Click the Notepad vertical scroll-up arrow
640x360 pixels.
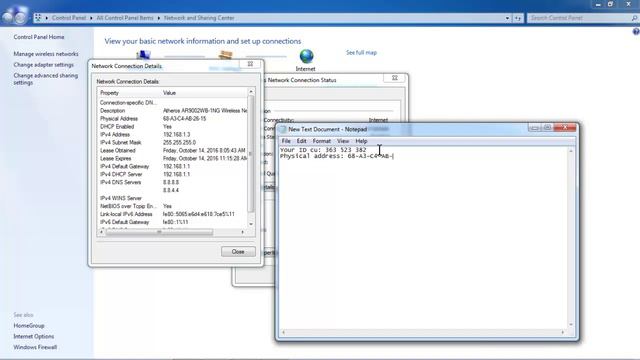[x=571, y=151]
